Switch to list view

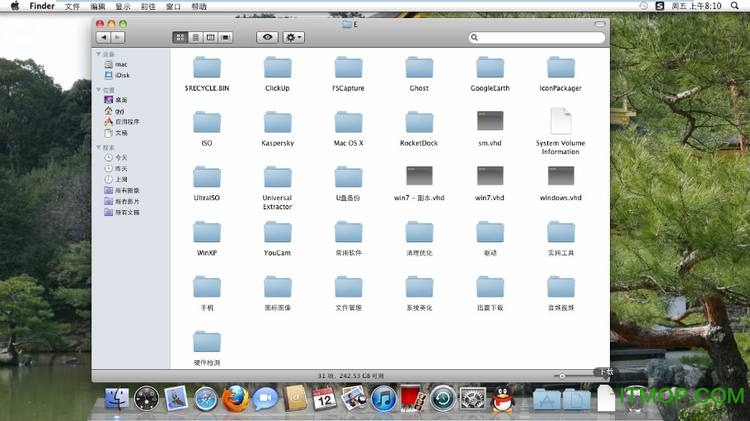coord(195,37)
